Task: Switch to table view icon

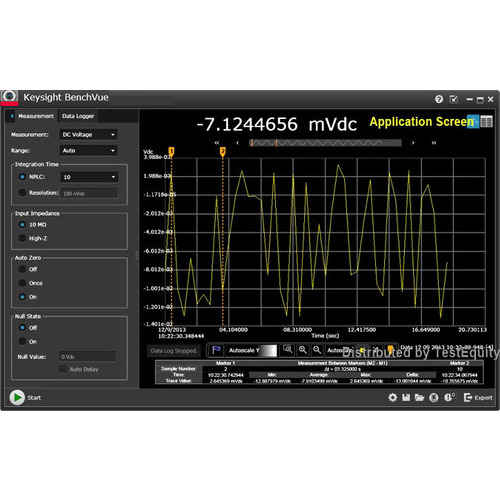Action: 487,121
